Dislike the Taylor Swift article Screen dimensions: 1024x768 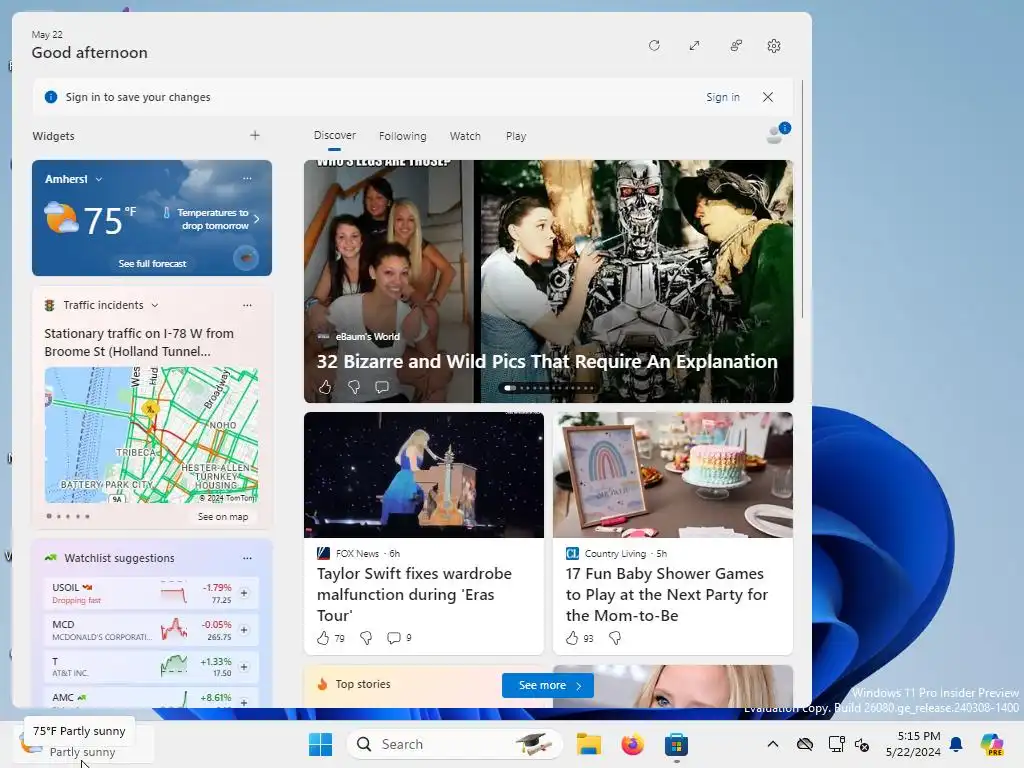366,638
